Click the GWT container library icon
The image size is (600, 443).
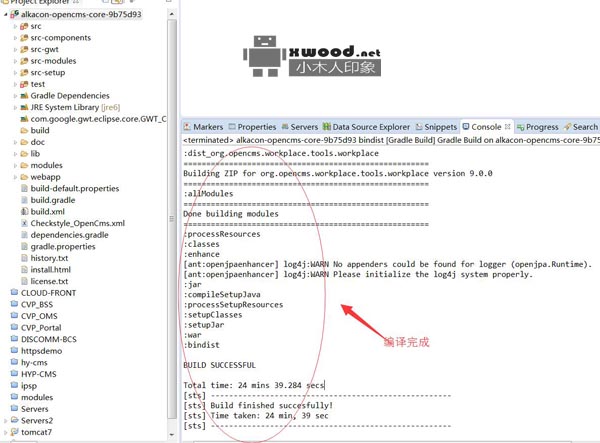(x=24, y=119)
